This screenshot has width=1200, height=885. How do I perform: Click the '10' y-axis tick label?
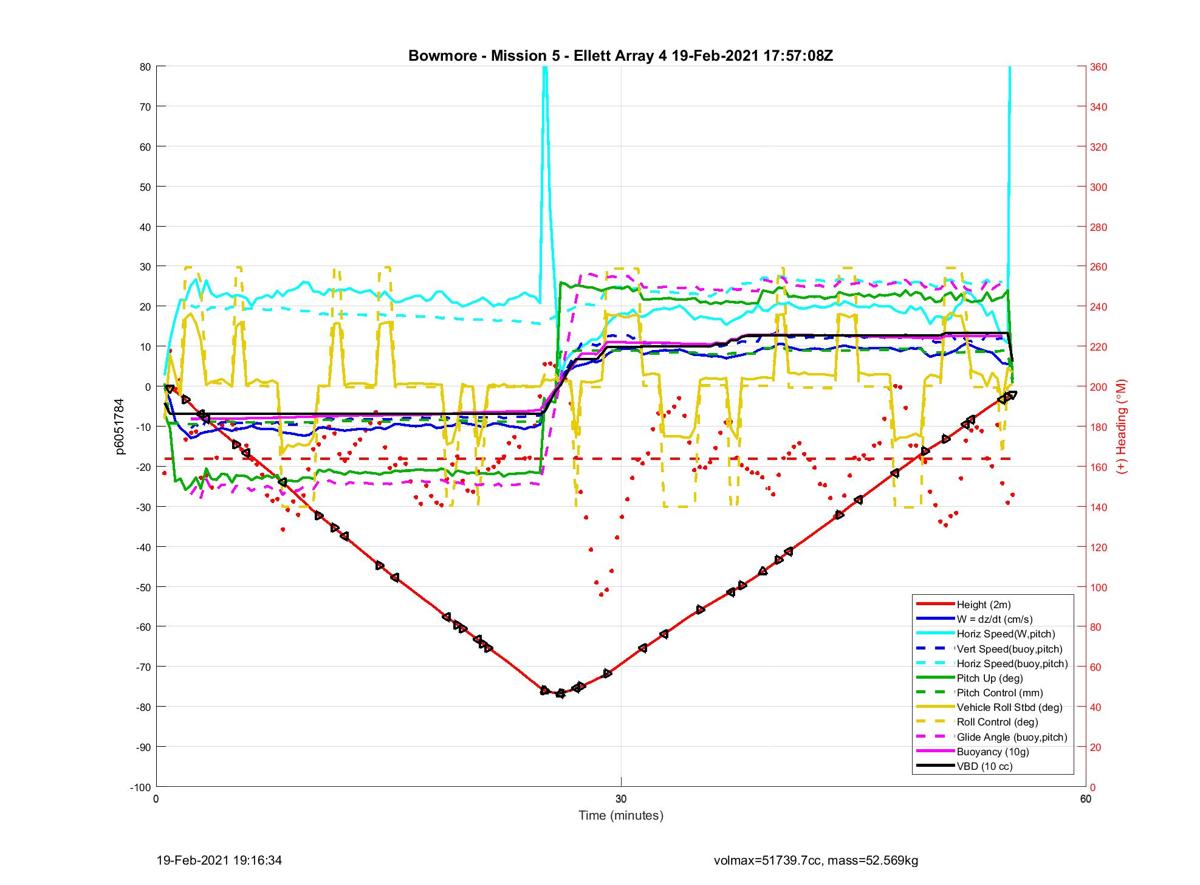pyautogui.click(x=145, y=347)
